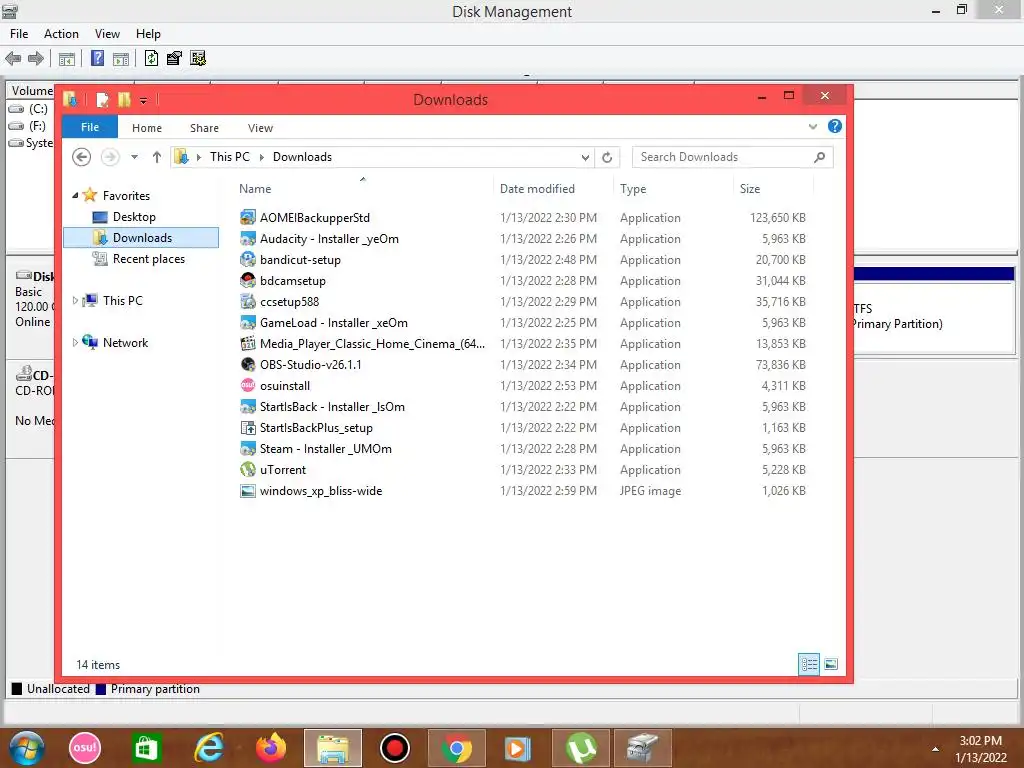1024x768 pixels.
Task: Show hidden system tray icons arrow
Action: [935, 749]
